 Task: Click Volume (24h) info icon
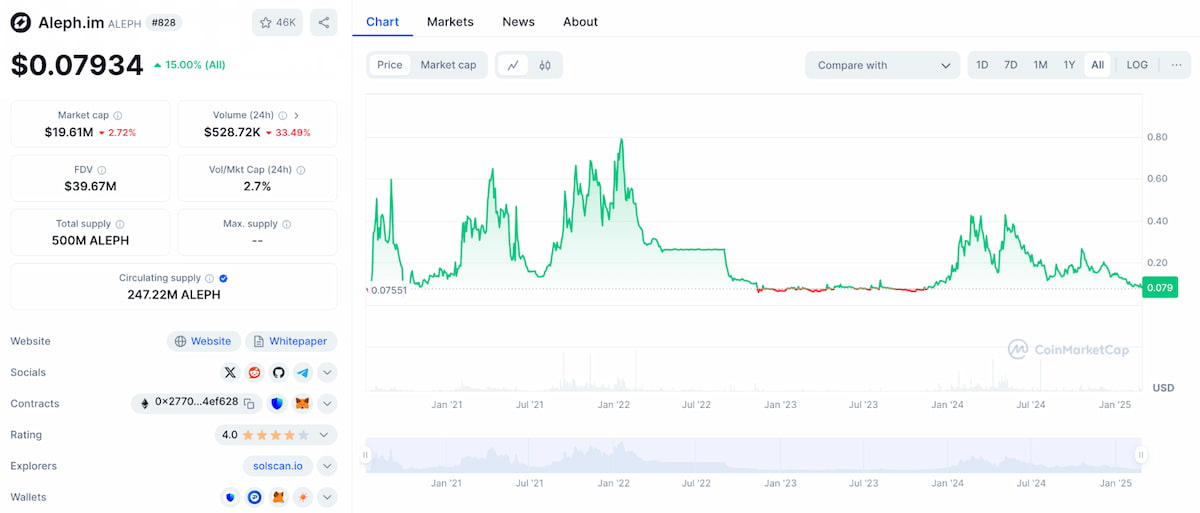point(283,116)
